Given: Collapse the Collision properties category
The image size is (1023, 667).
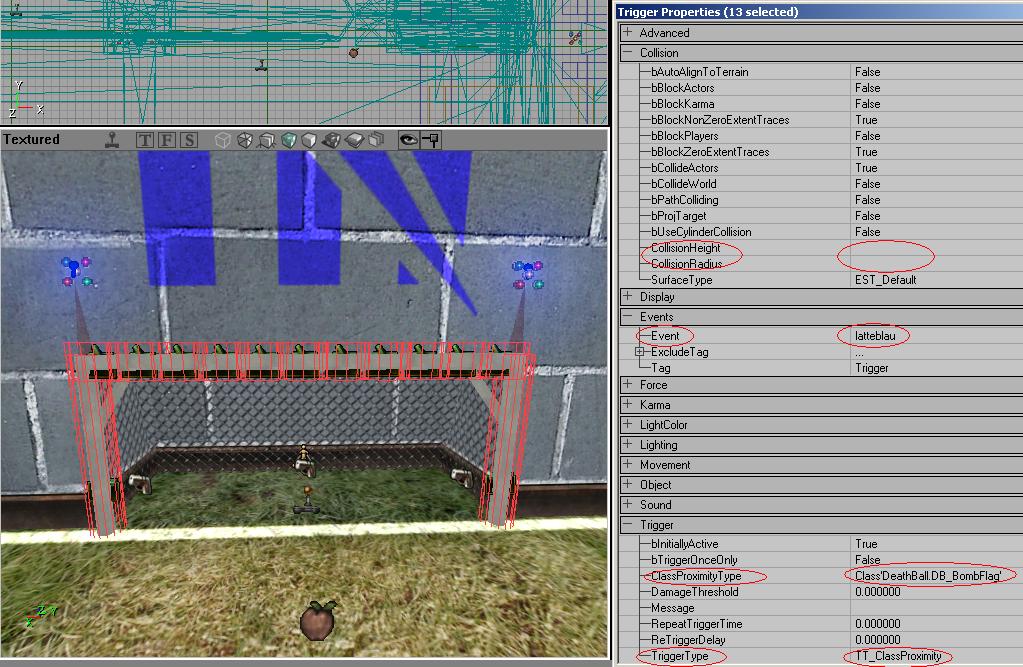Looking at the screenshot, I should pos(627,53).
